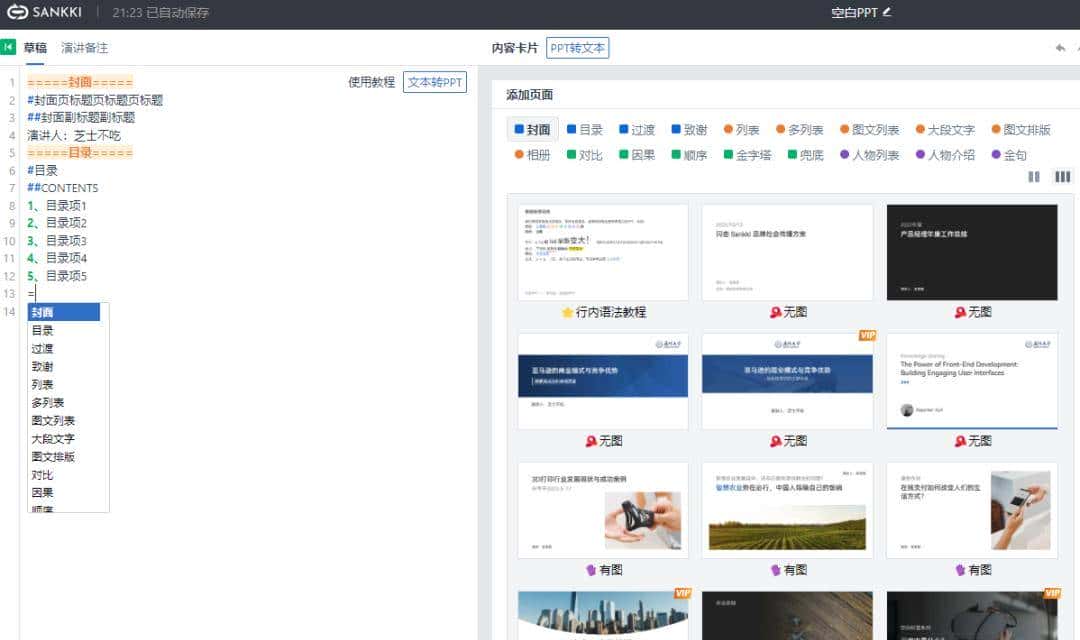The width and height of the screenshot is (1080, 640).
Task: Click the undo arrow icon
Action: [1060, 48]
